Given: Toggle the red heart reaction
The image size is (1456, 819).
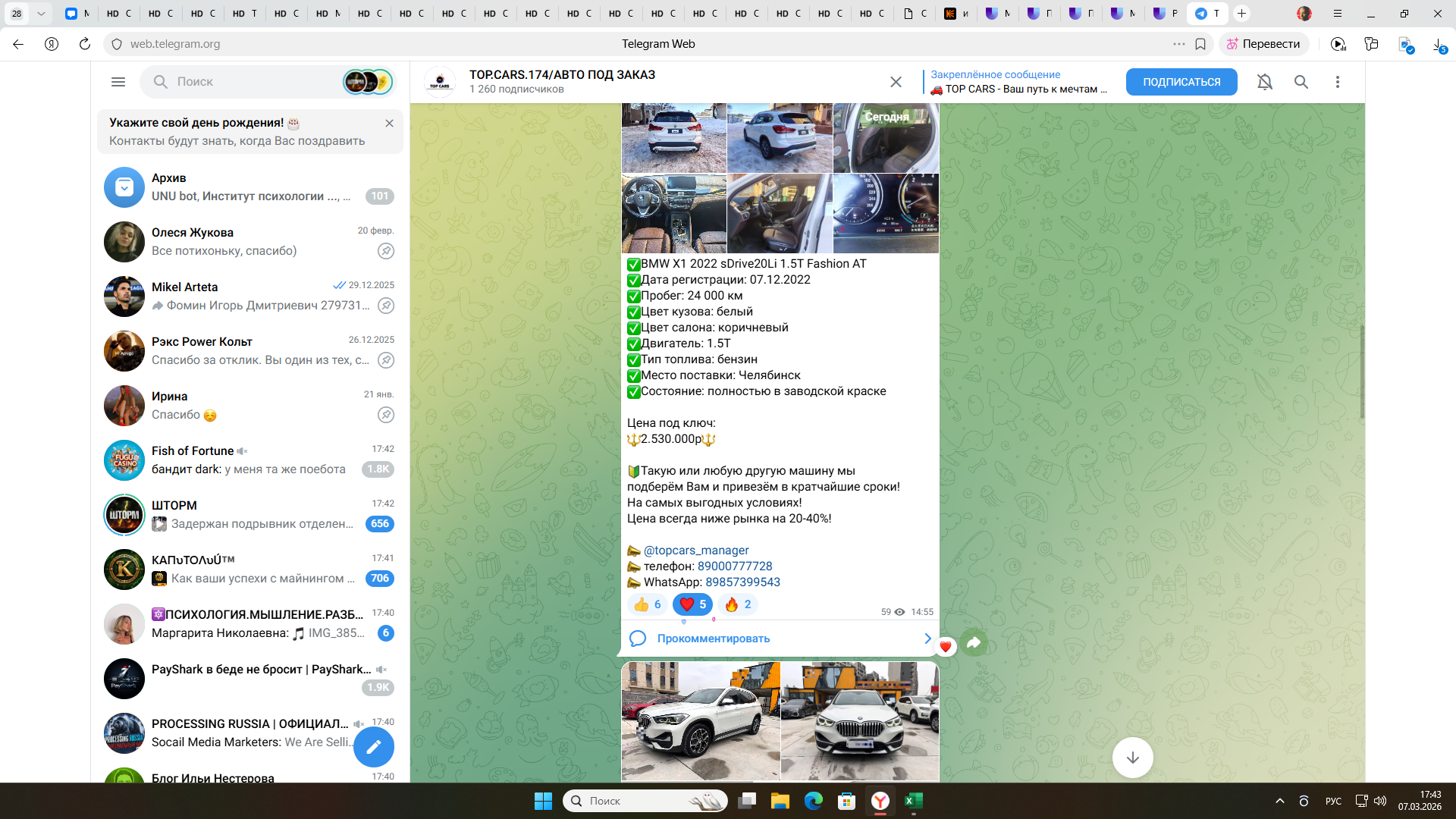Looking at the screenshot, I should tap(692, 604).
